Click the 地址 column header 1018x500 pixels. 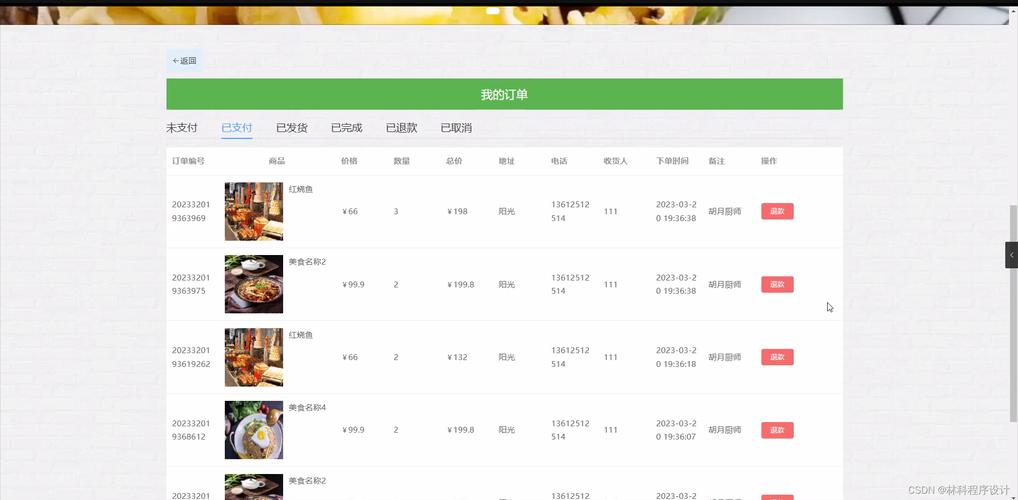(x=507, y=161)
